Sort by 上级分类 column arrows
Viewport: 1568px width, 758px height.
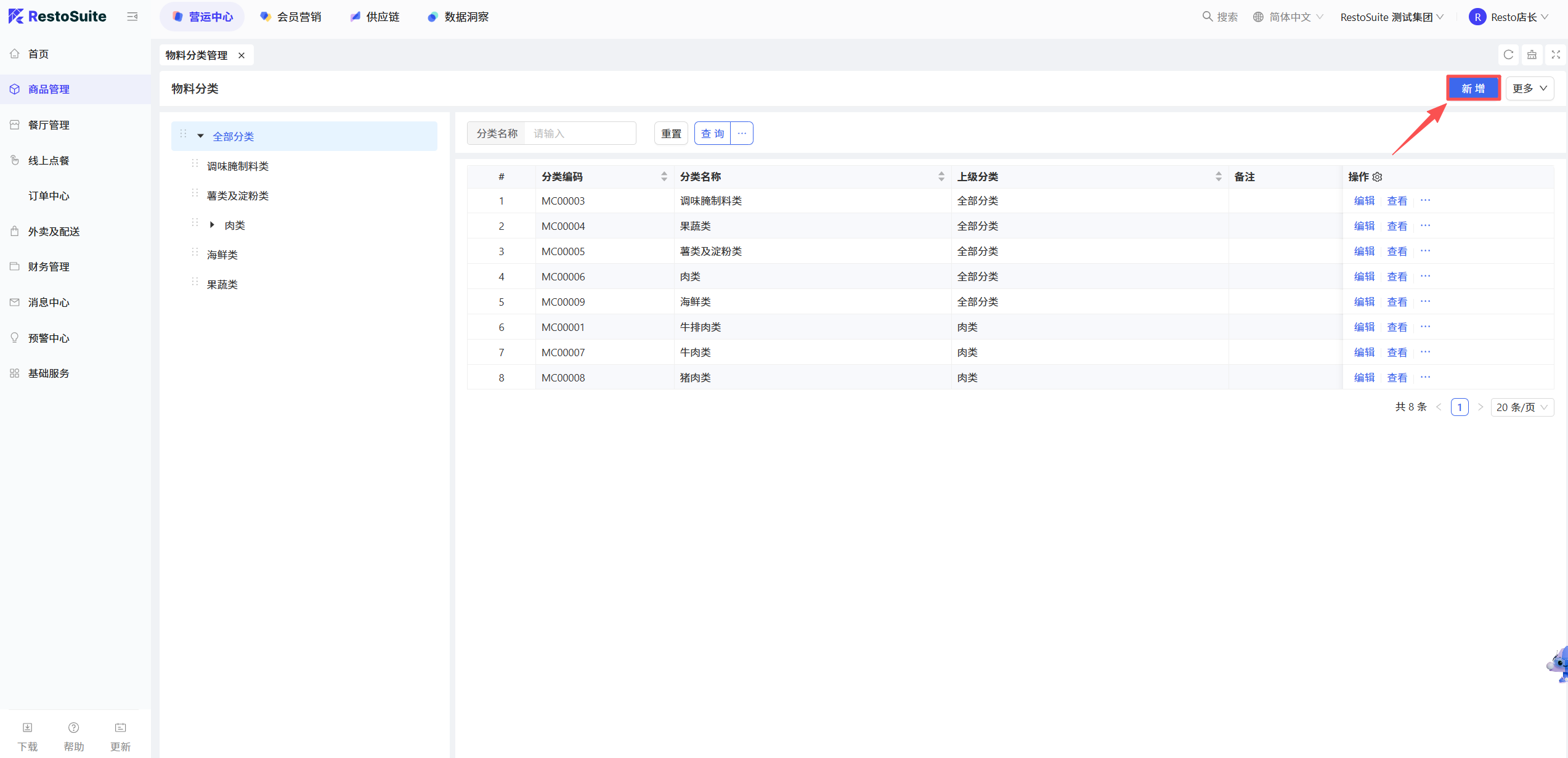[x=1218, y=177]
